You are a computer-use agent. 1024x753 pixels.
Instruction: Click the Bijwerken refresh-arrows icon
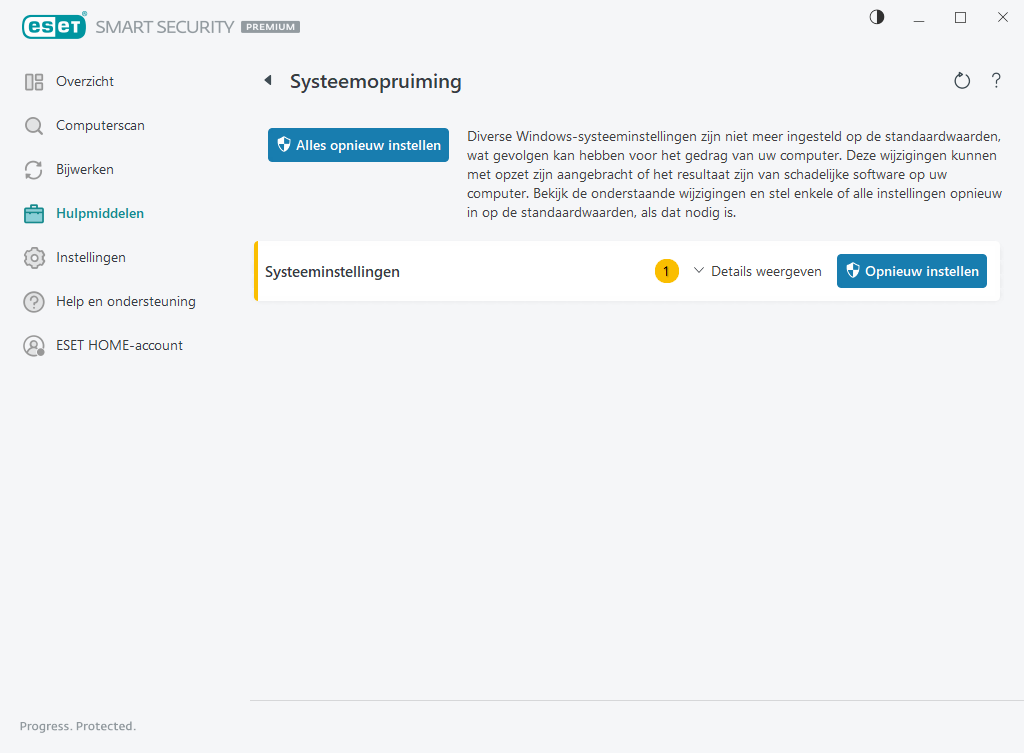(33, 169)
